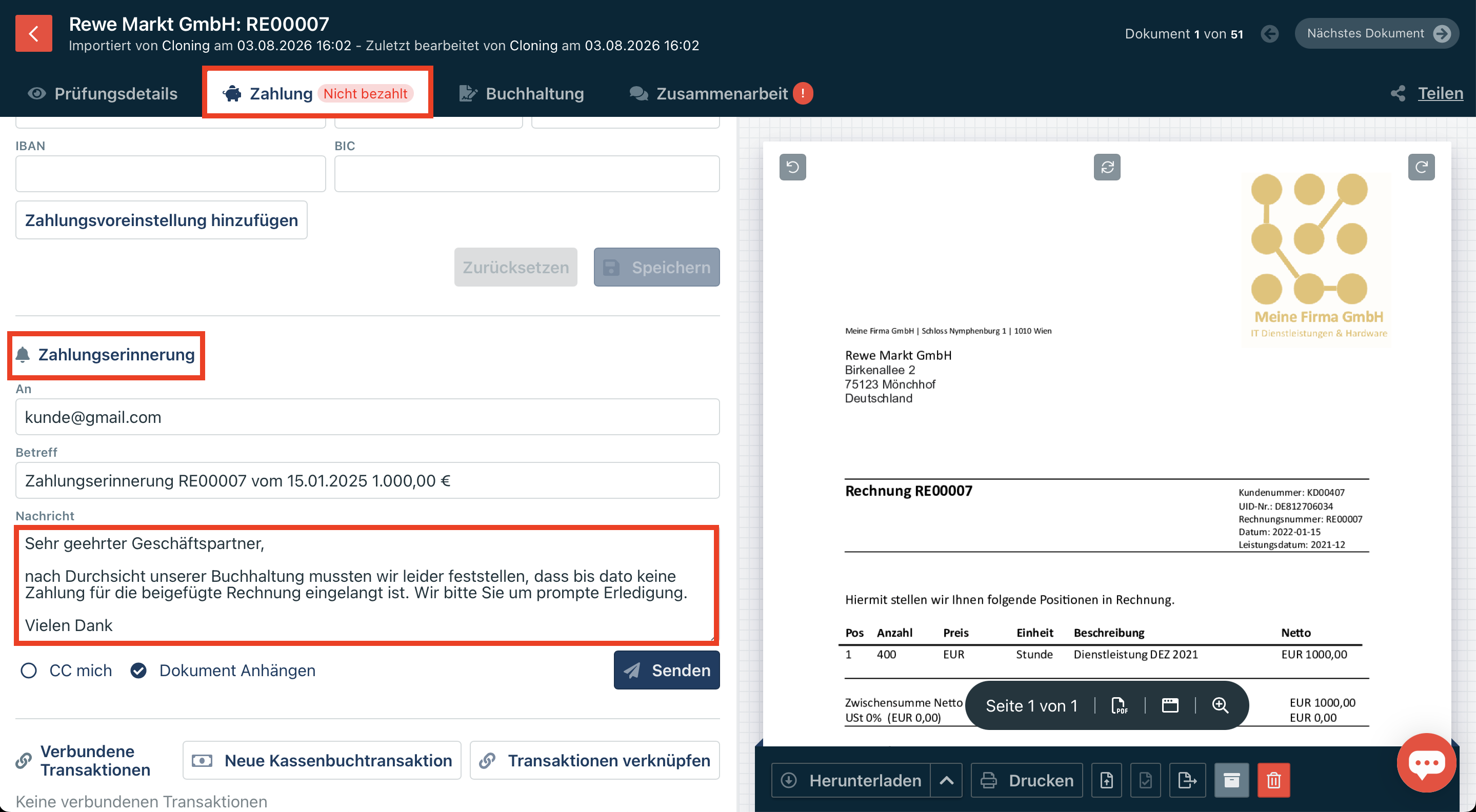Screen dimensions: 1476x812
Task: Switch to the Buchhaltung tab
Action: pyautogui.click(x=522, y=93)
